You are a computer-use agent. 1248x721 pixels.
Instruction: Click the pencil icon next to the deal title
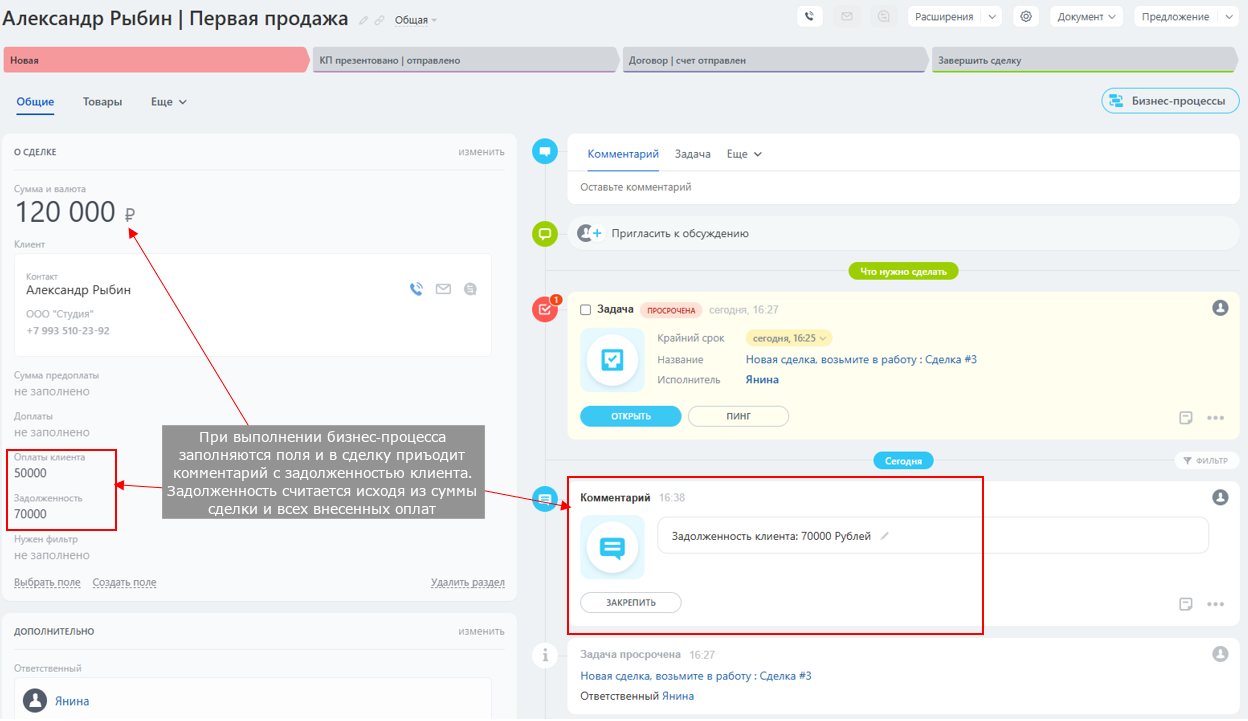364,20
